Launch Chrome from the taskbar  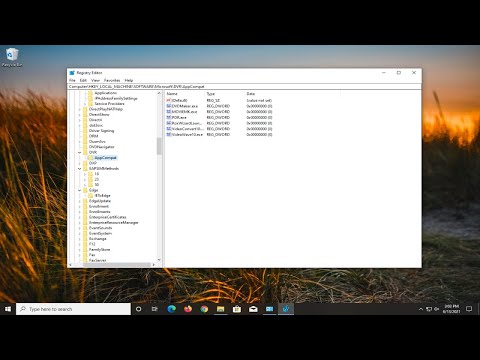coord(204,309)
